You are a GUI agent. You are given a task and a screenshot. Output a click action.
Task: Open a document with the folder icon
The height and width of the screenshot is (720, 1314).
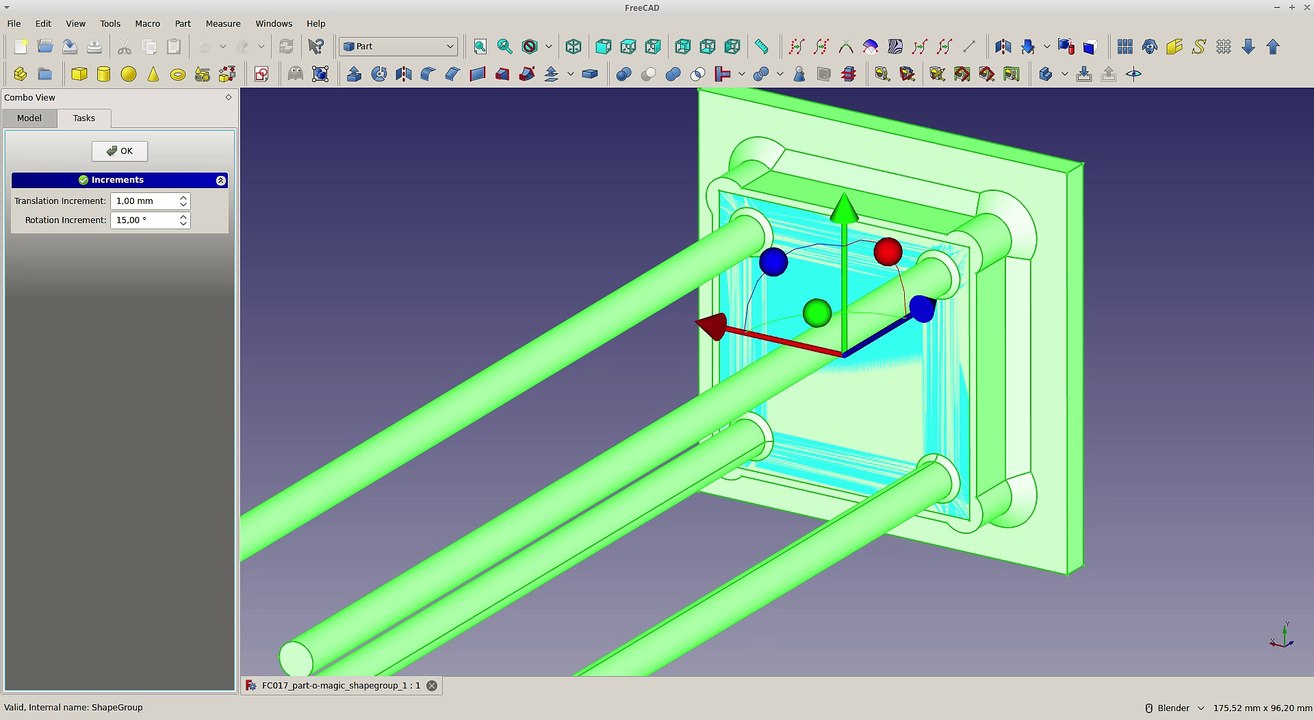[45, 46]
